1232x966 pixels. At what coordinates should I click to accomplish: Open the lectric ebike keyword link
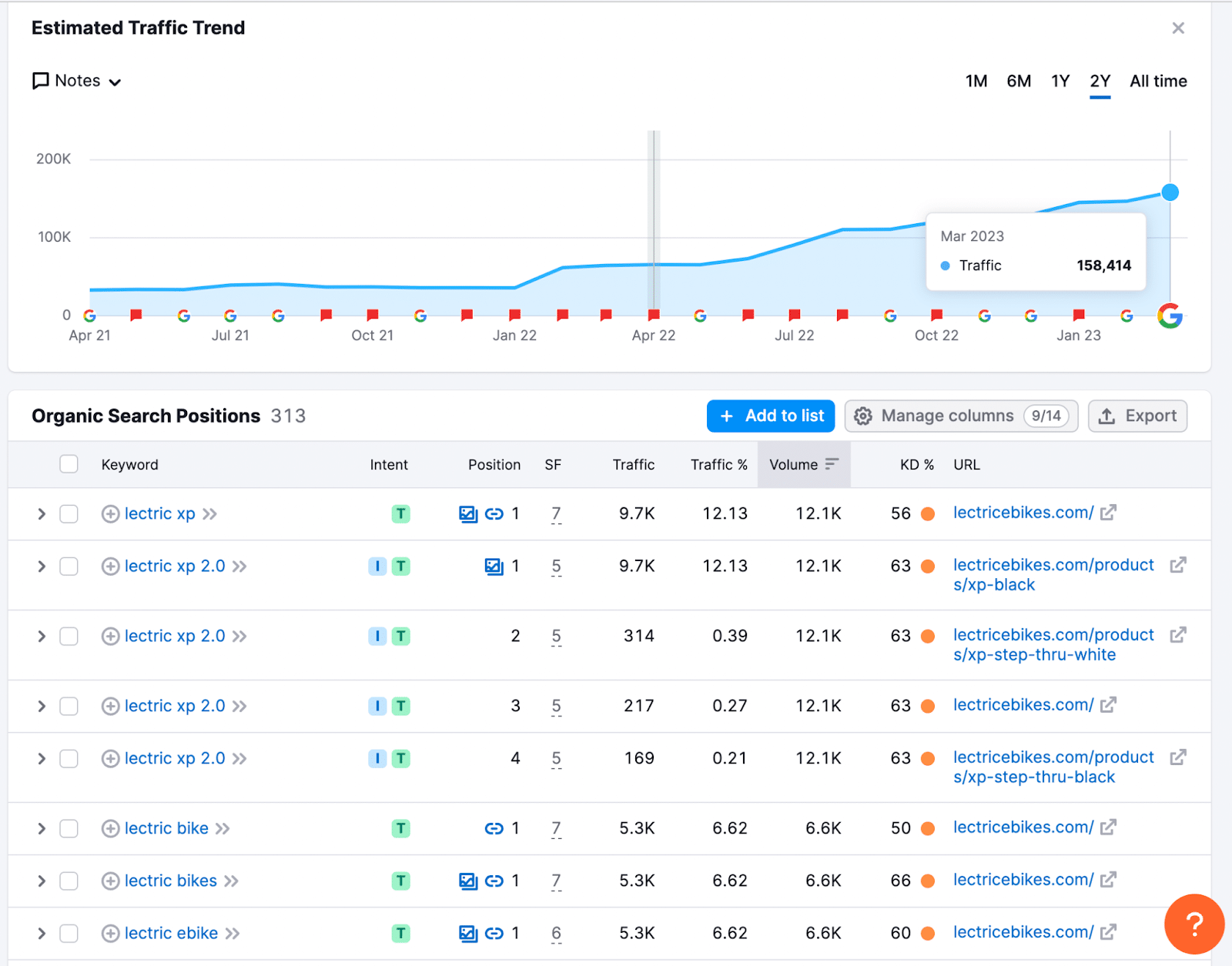click(x=171, y=933)
